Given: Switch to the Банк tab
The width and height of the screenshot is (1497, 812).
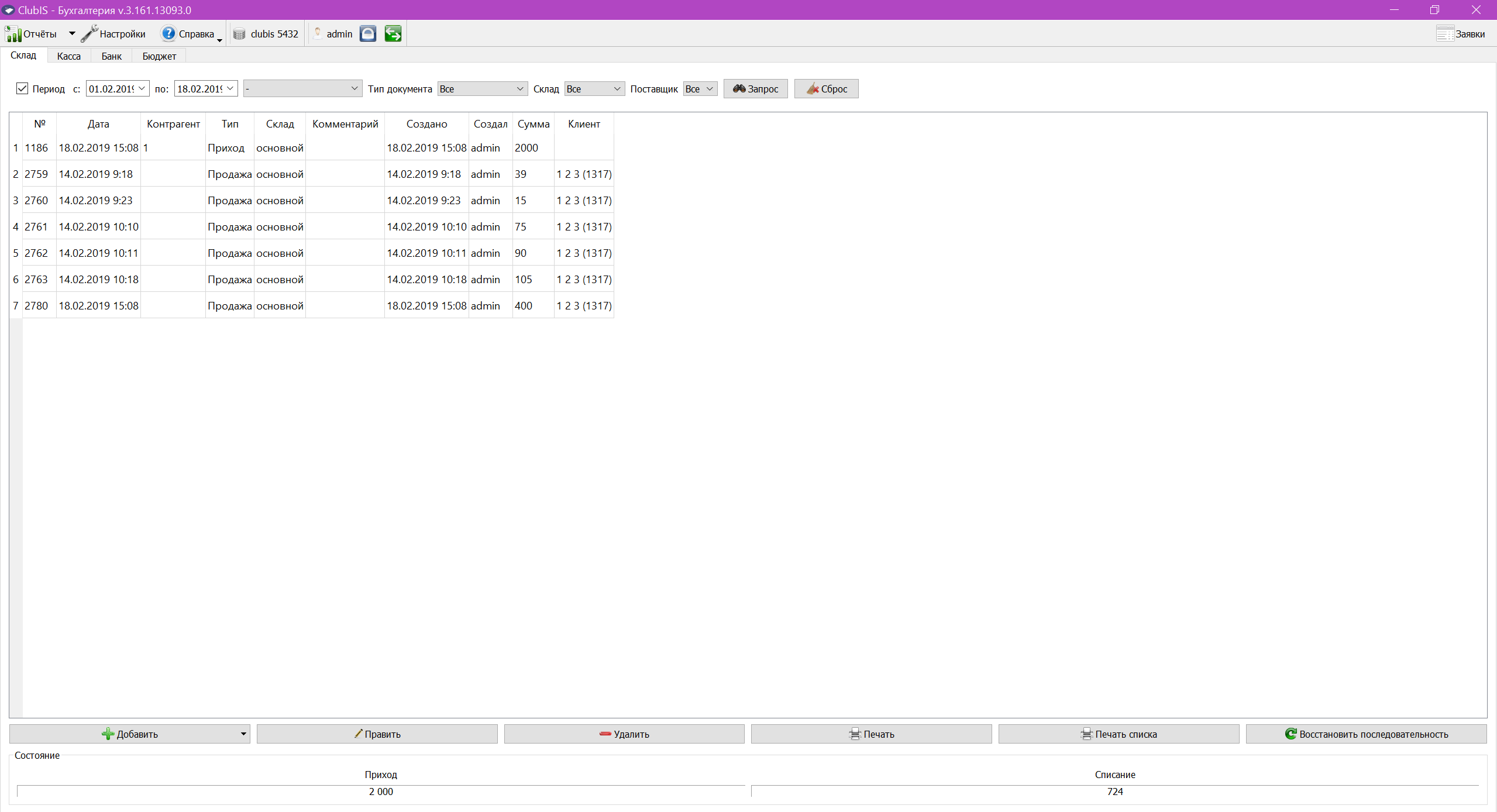Looking at the screenshot, I should 111,56.
